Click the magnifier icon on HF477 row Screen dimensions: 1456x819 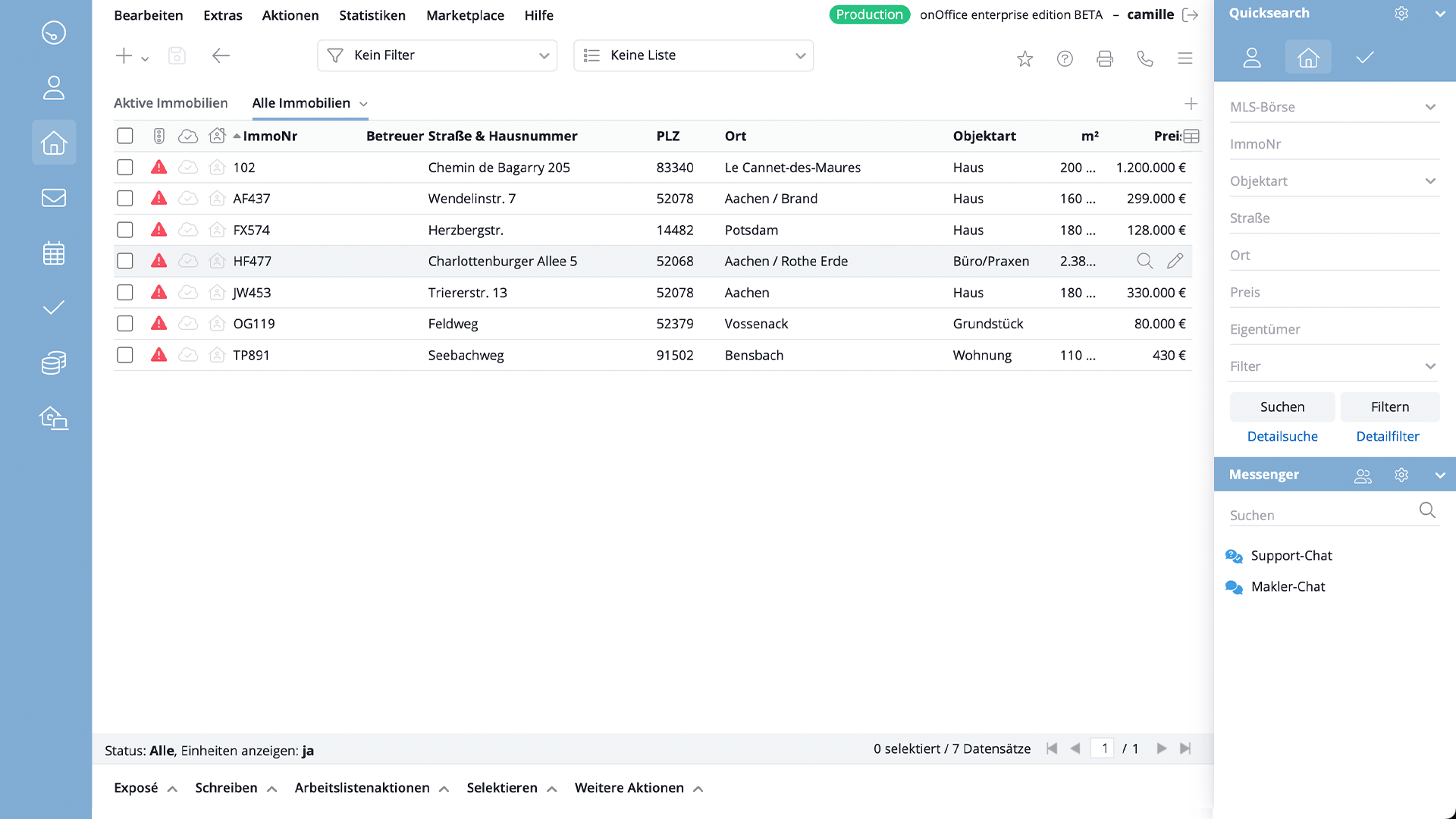[1144, 261]
